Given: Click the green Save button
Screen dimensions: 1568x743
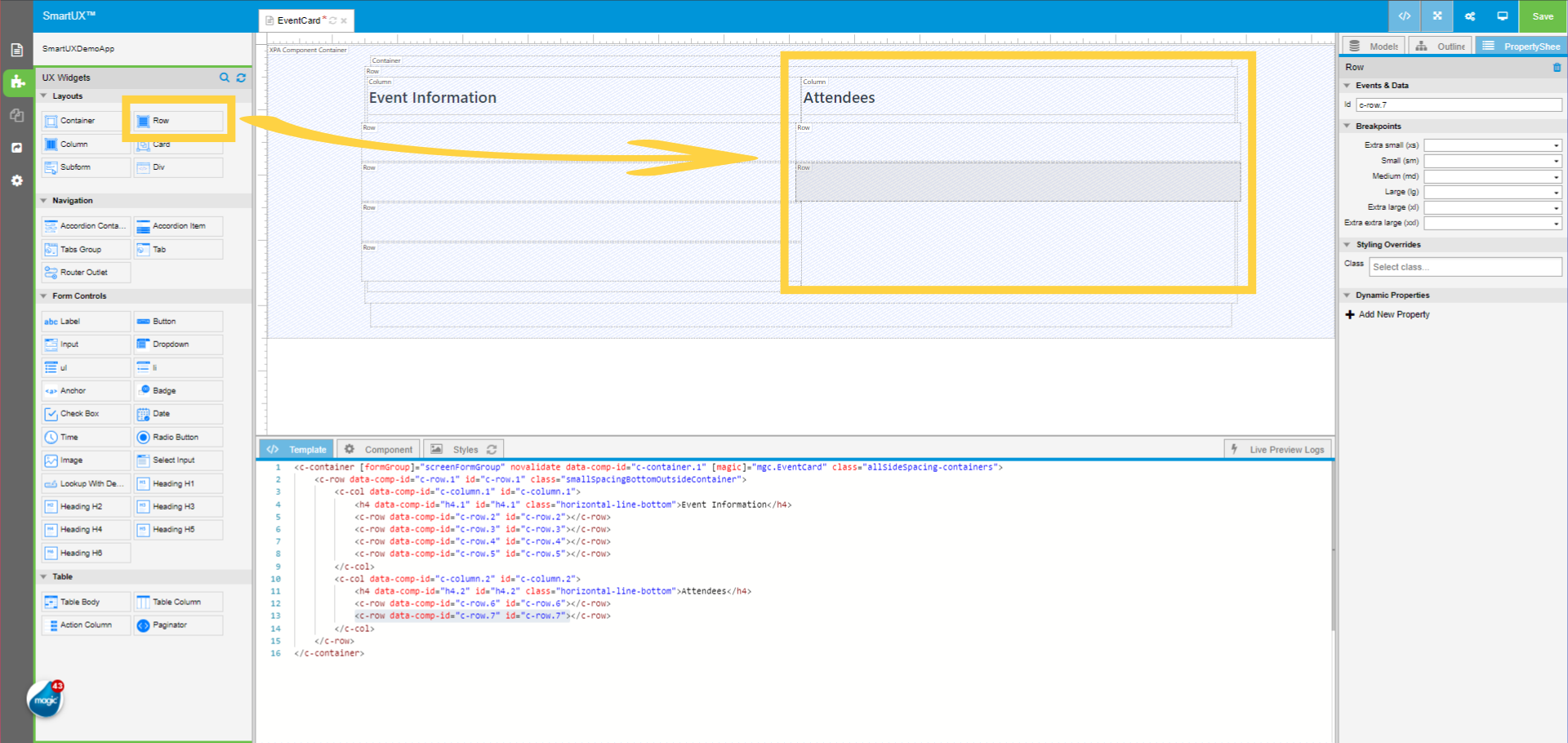Looking at the screenshot, I should coord(1542,16).
